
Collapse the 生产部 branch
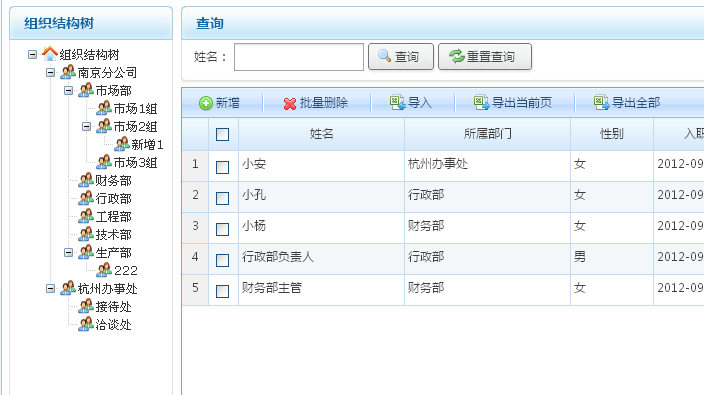68,252
